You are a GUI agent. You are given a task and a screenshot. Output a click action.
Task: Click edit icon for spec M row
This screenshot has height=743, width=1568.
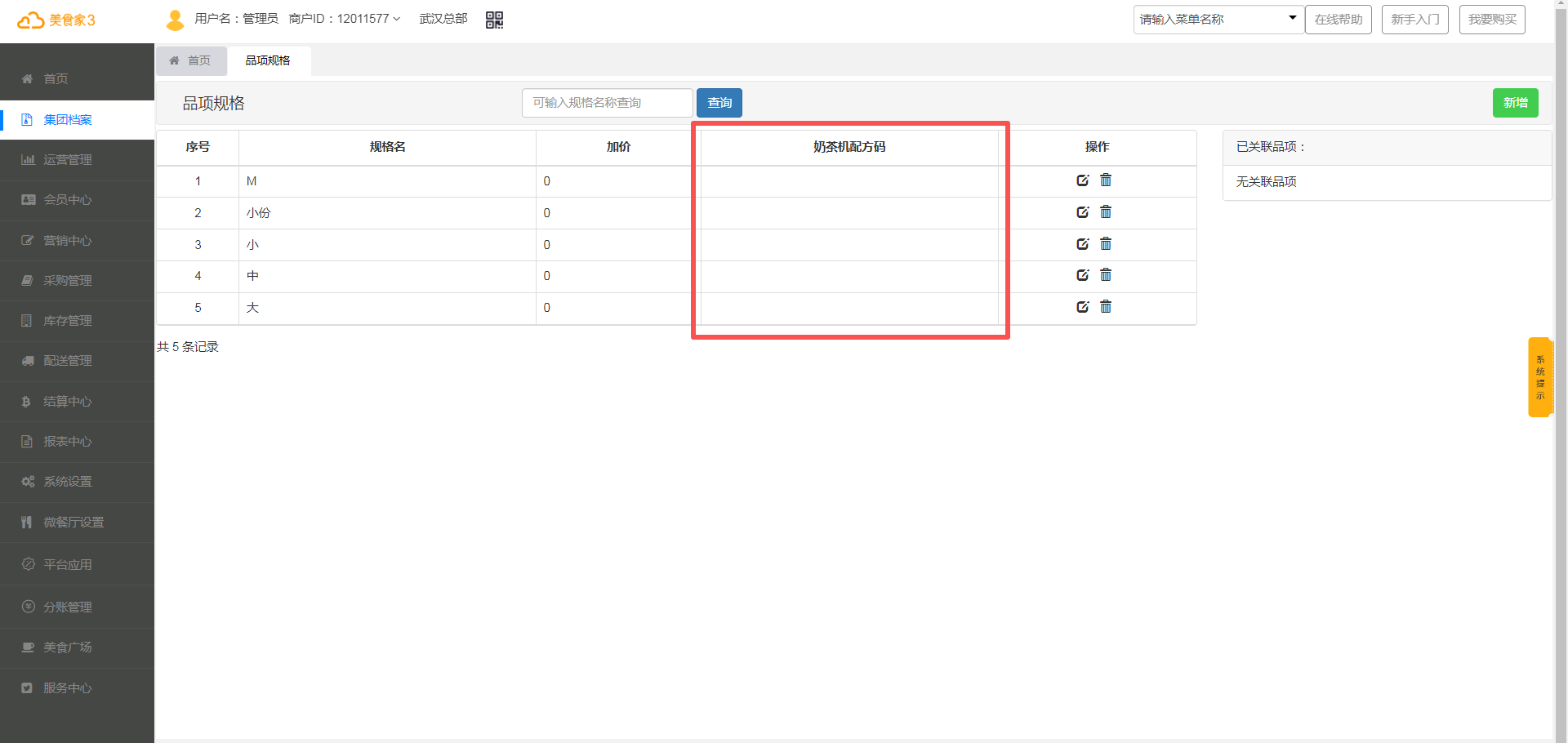(x=1082, y=180)
